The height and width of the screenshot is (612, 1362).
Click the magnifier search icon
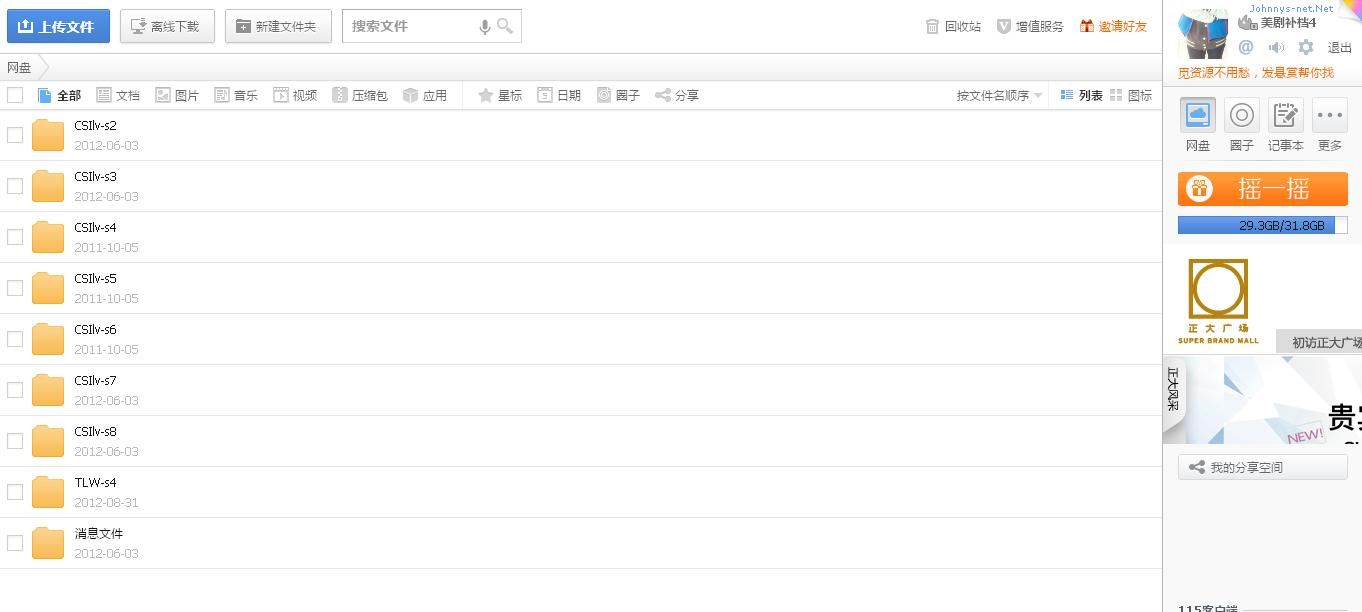505,26
